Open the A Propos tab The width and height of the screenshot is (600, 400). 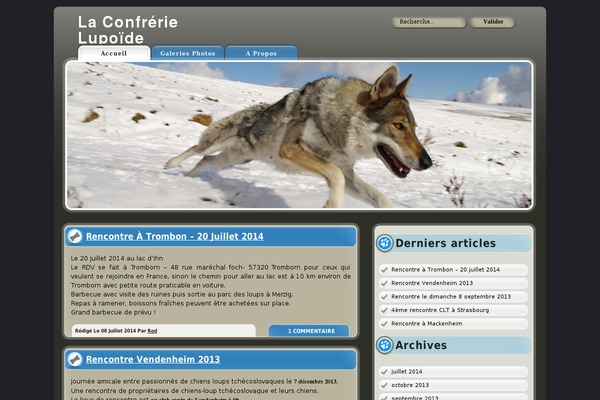pyautogui.click(x=261, y=53)
